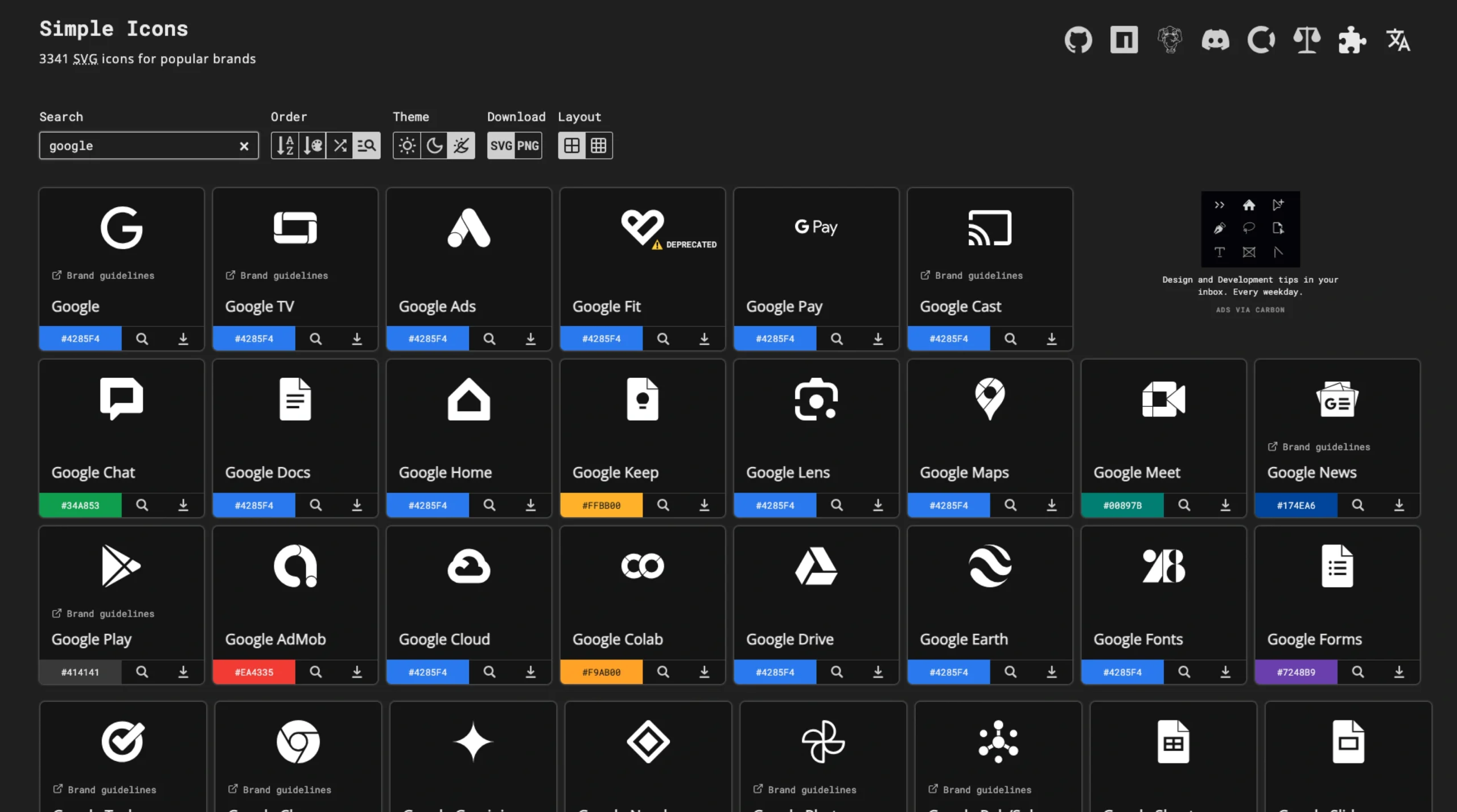
Task: Select the comfortable grid layout
Action: coord(572,146)
